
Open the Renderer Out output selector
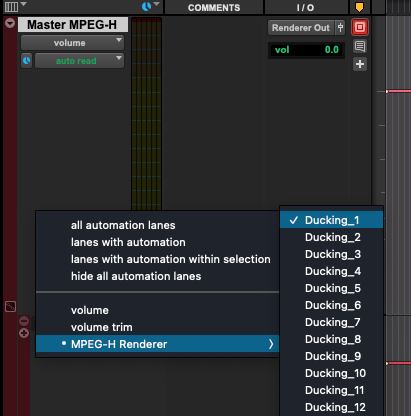(301, 28)
